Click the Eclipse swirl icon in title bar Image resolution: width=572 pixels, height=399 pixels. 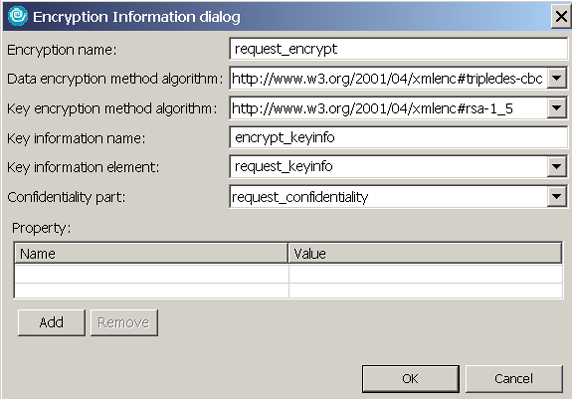pos(18,16)
